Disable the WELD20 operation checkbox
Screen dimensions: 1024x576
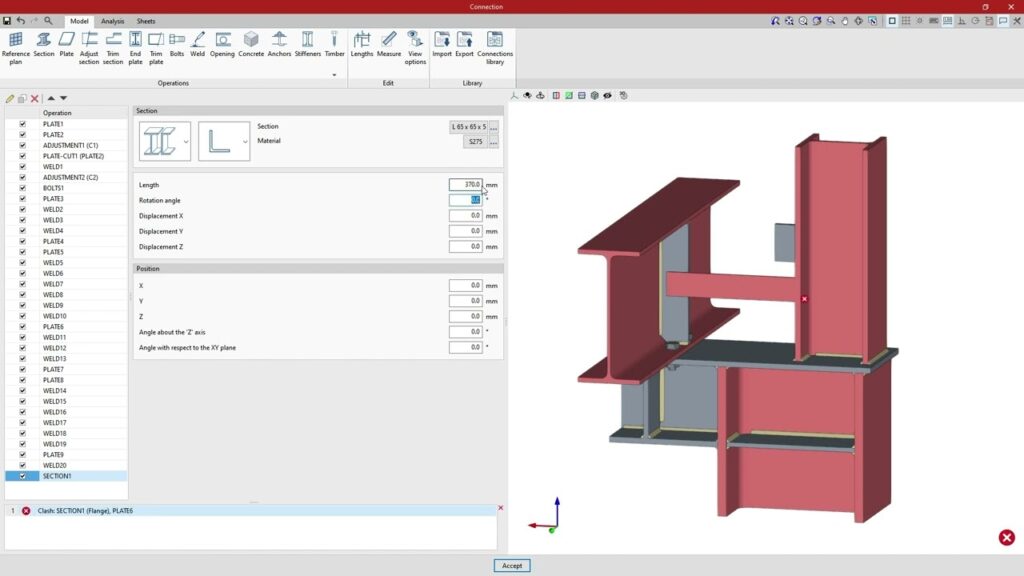click(22, 465)
